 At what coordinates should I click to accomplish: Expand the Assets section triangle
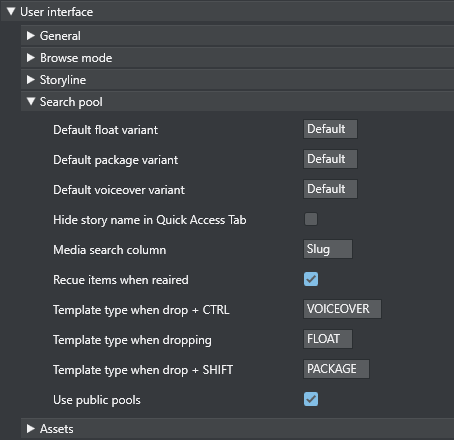coord(31,429)
